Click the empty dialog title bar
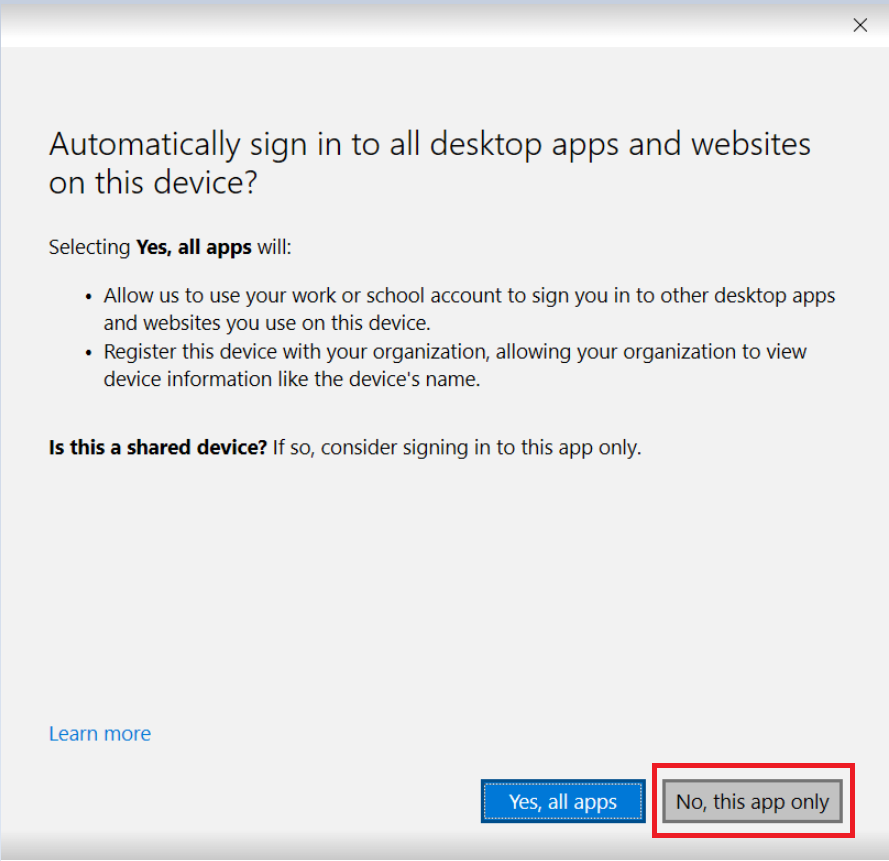Viewport: 889px width, 861px height. click(x=400, y=26)
